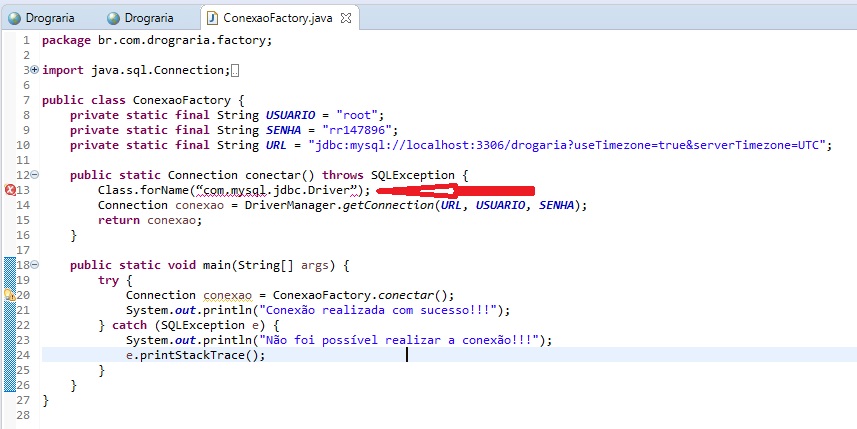Viewport: 857px width, 429px height.
Task: Collapse the main method at line 18
Action: click(x=35, y=265)
